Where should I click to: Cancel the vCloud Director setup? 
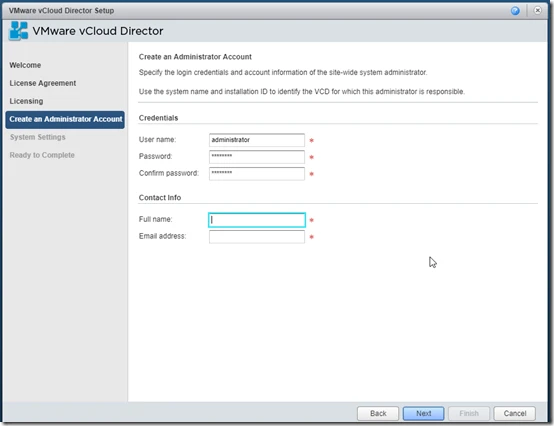(x=514, y=413)
